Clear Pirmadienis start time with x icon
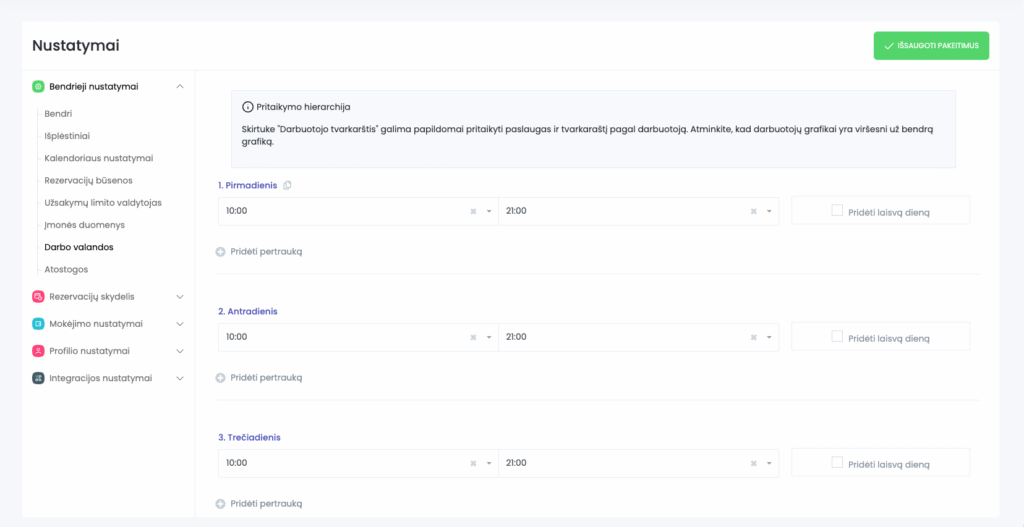Screen dimensions: 1024x527 (x=473, y=211)
